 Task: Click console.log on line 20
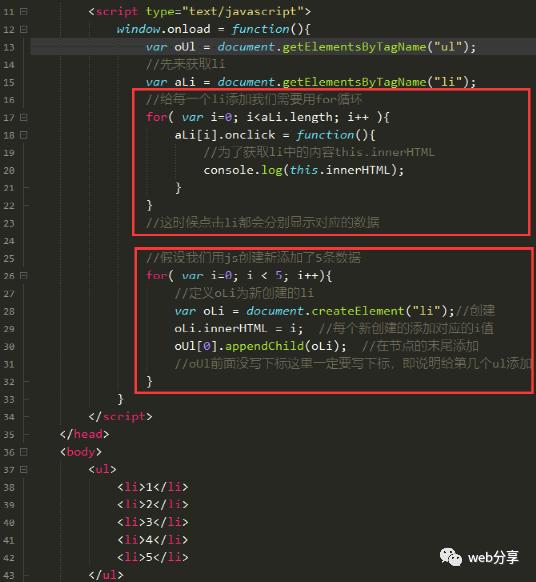pyautogui.click(x=243, y=170)
